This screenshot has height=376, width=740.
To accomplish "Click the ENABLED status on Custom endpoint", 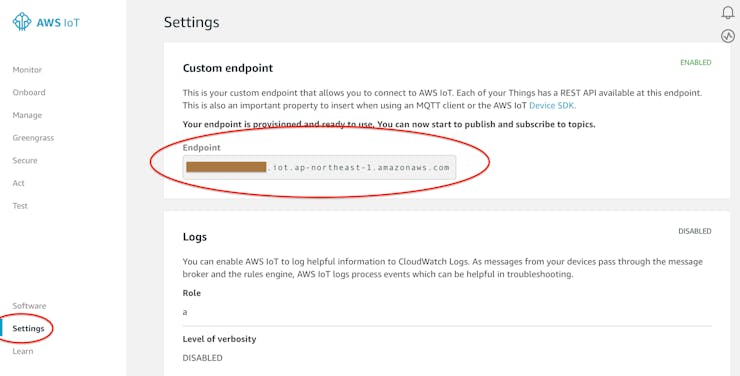I will coord(696,62).
